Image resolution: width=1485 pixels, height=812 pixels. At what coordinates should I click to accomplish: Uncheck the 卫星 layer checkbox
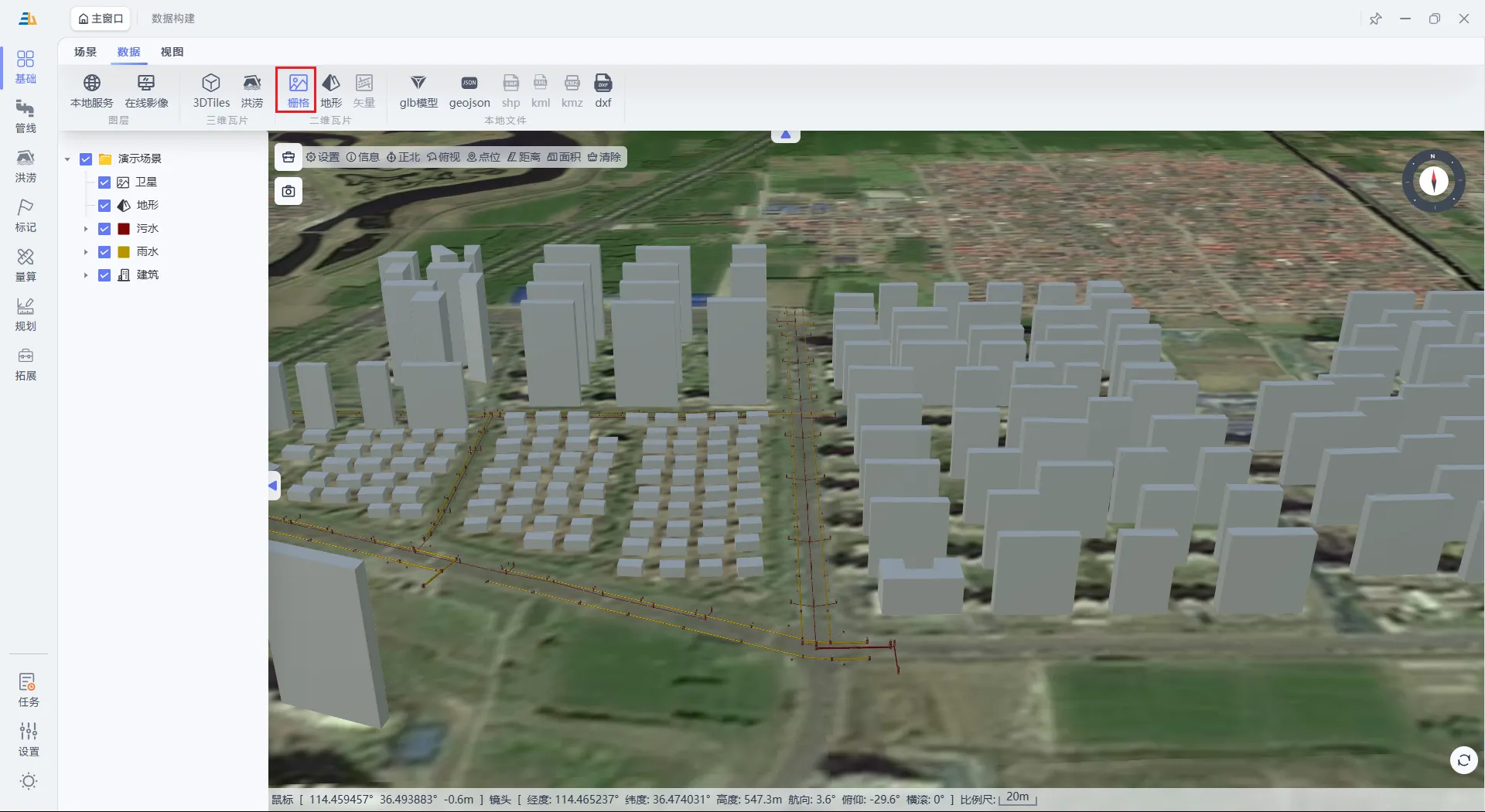point(104,183)
